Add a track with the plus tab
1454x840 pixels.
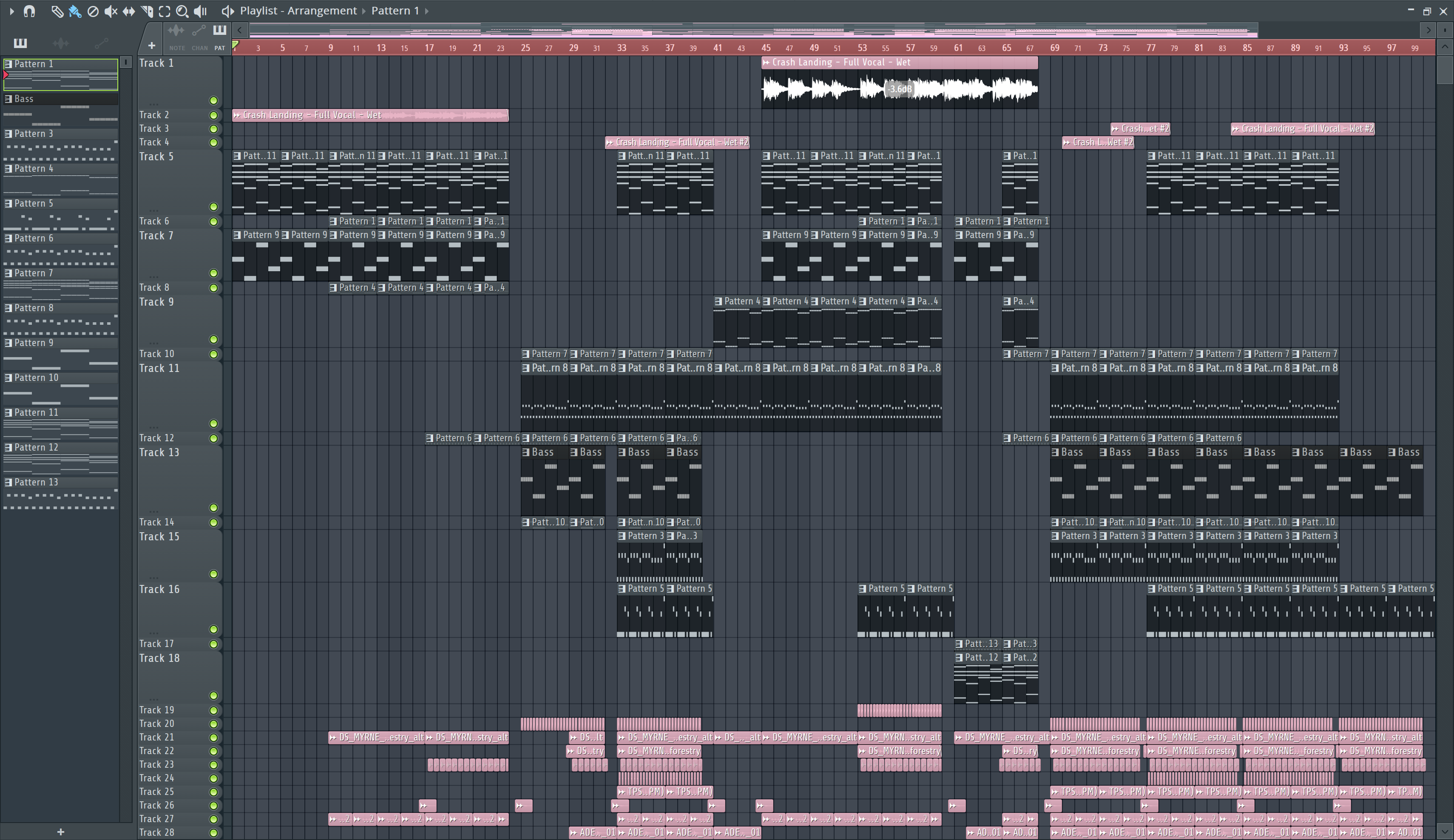click(151, 45)
